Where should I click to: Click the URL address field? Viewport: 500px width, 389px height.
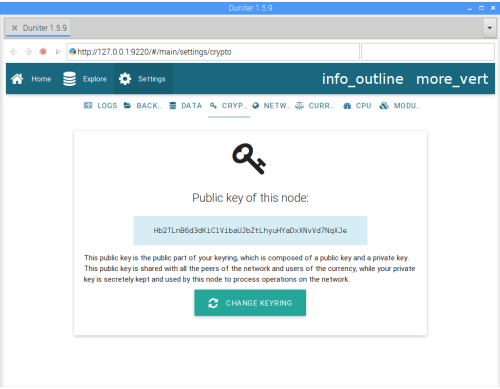pos(213,52)
